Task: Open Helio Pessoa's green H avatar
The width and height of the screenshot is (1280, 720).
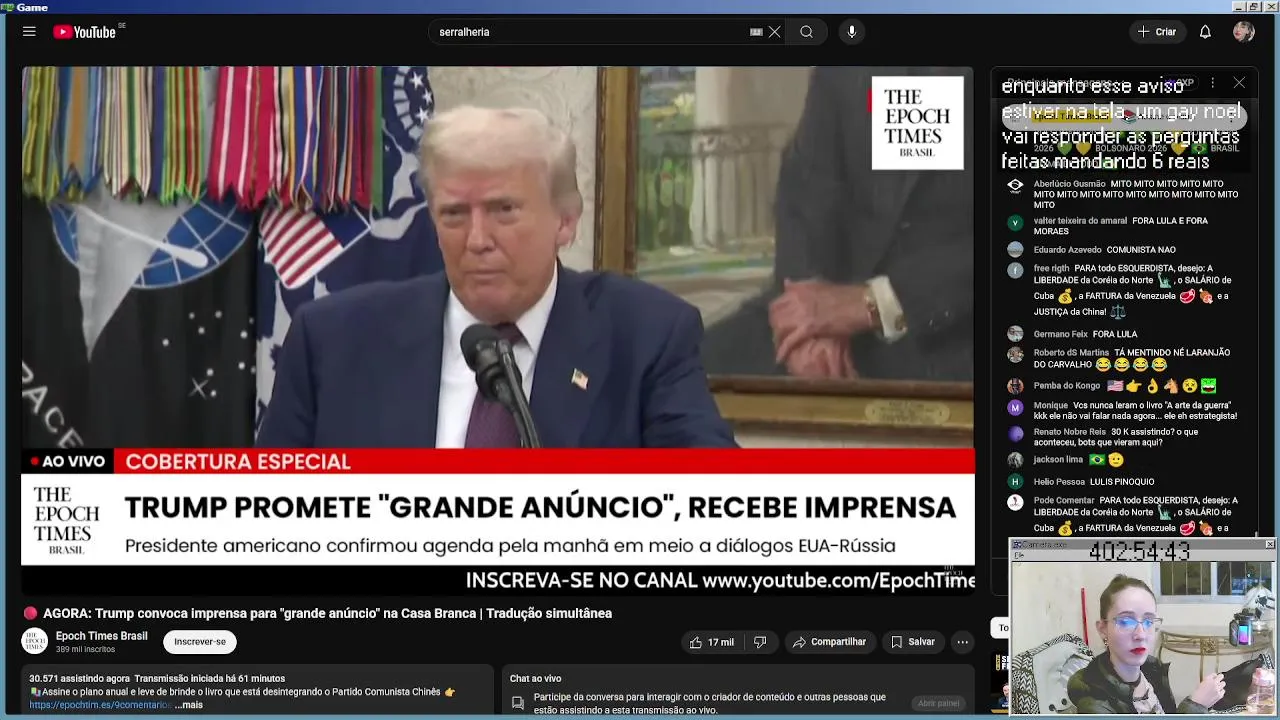Action: pos(1015,482)
